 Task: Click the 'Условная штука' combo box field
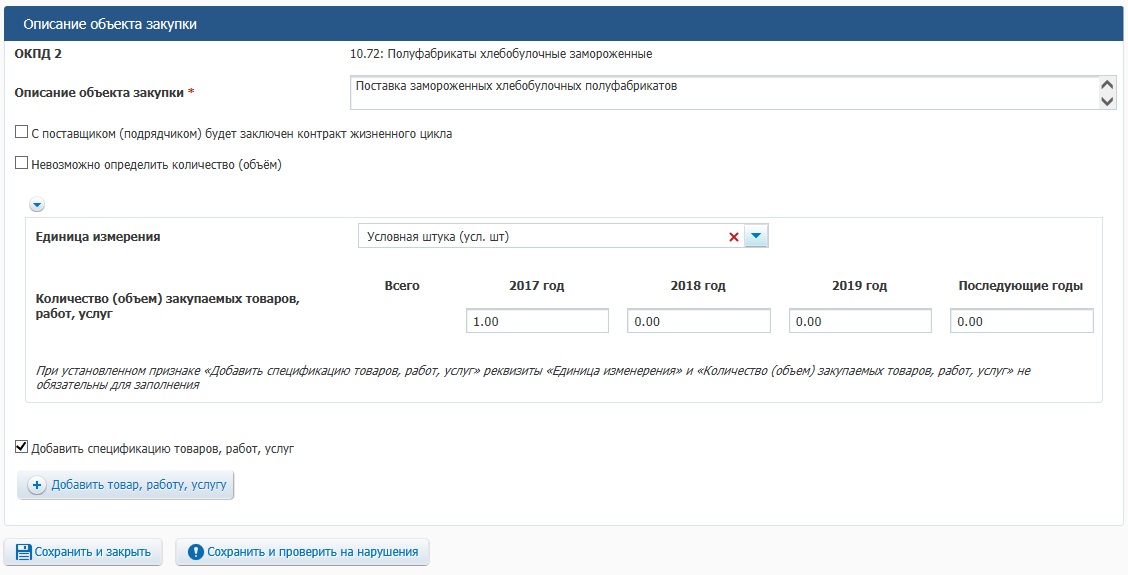540,237
